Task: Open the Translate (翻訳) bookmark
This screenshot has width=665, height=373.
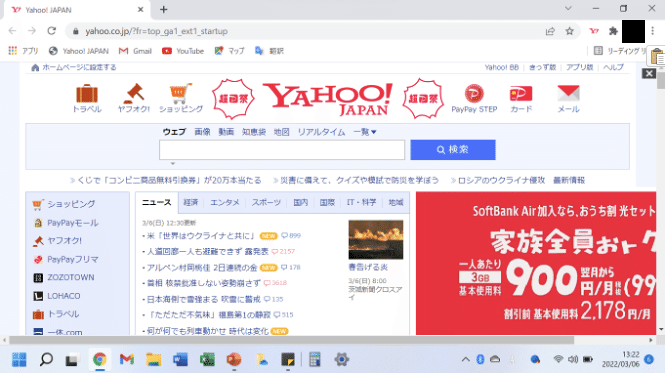Action: coord(269,51)
